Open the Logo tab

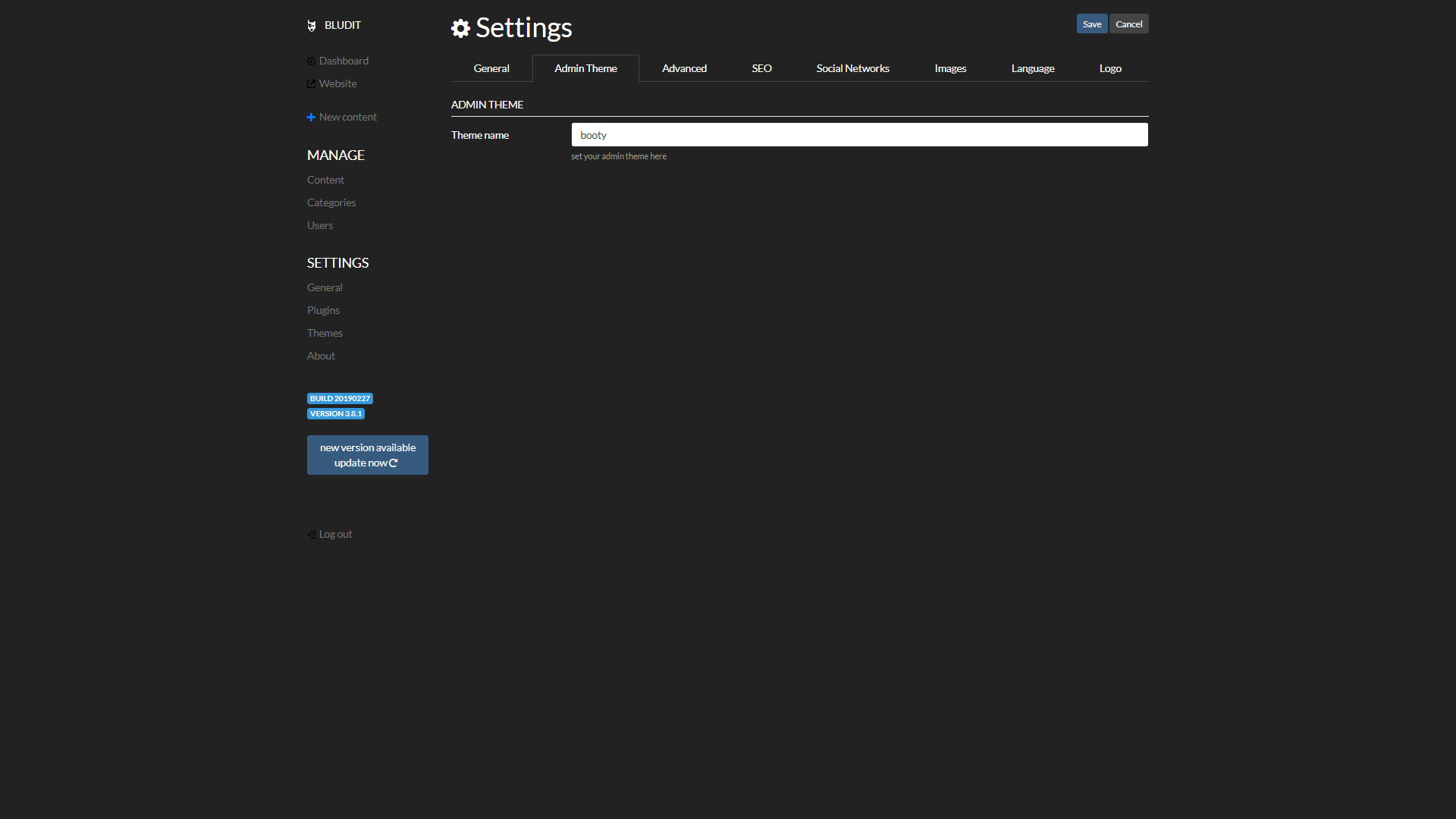click(1109, 68)
